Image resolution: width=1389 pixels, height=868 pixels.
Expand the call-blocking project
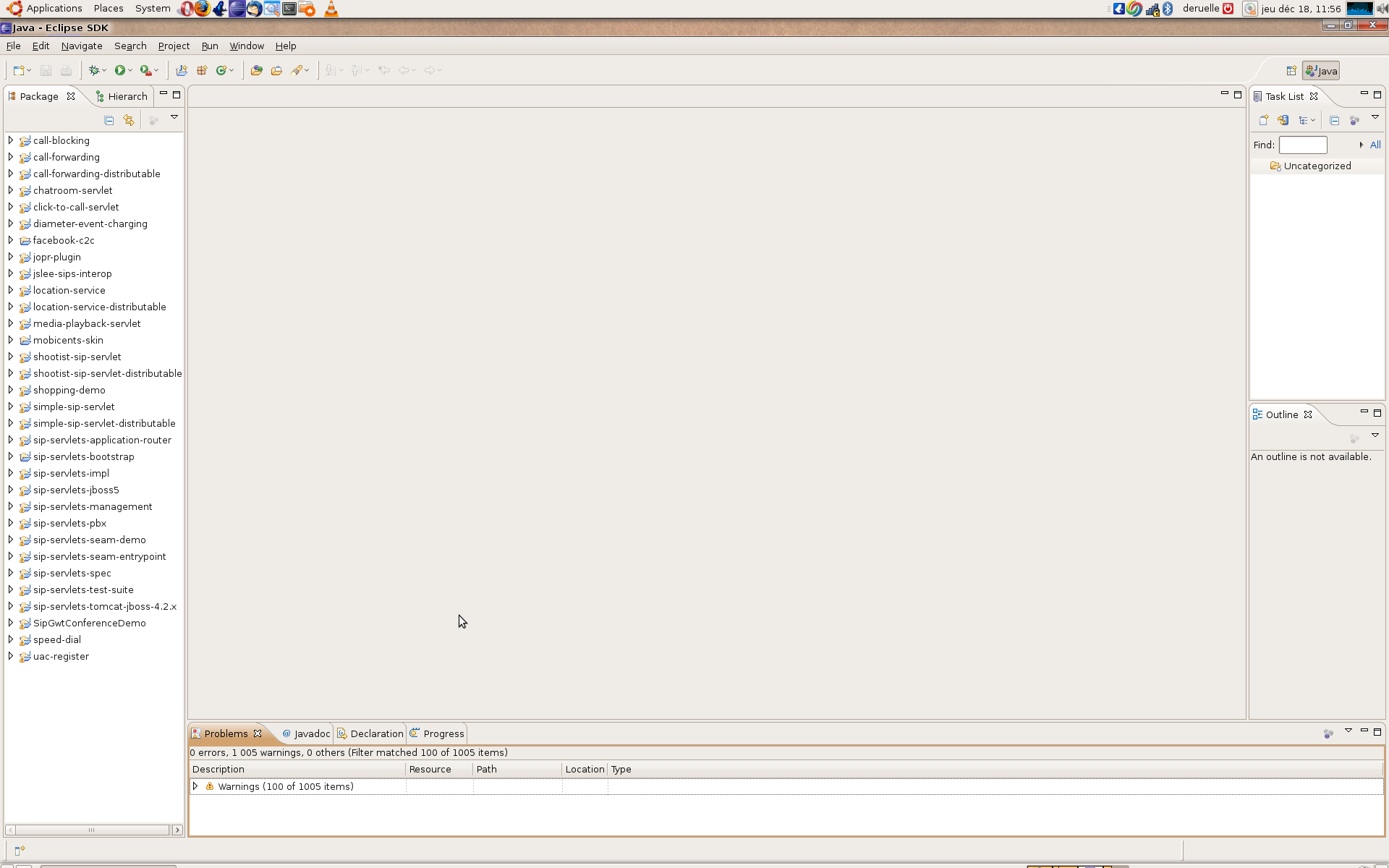11,140
